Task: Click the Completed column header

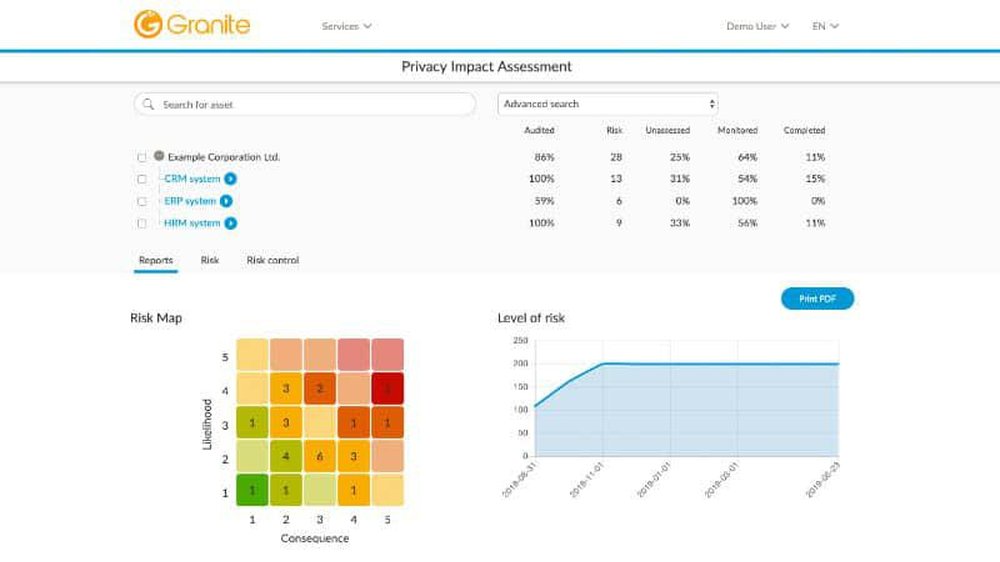Action: pos(804,130)
